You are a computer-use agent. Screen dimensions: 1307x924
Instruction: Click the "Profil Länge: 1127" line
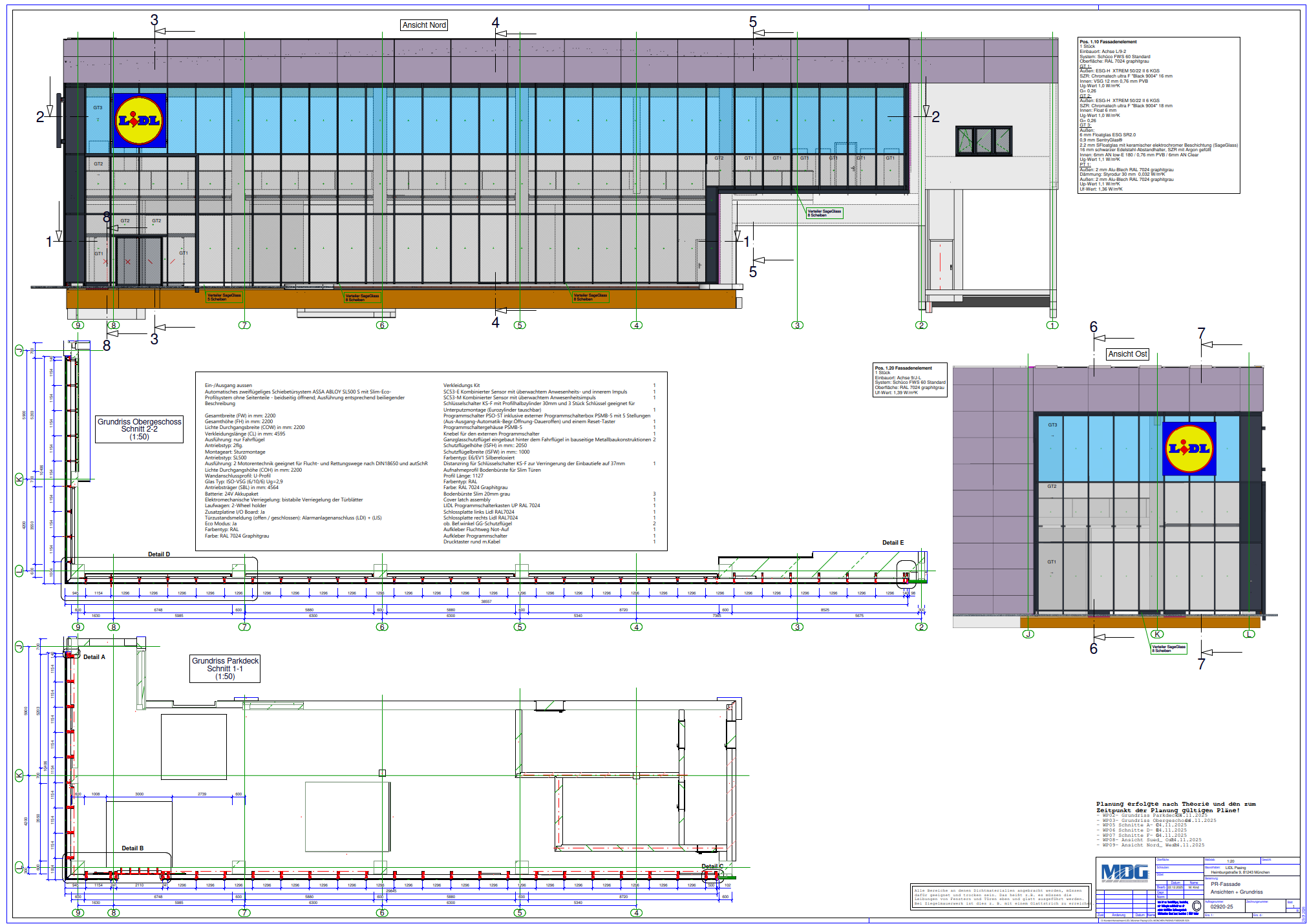(463, 476)
